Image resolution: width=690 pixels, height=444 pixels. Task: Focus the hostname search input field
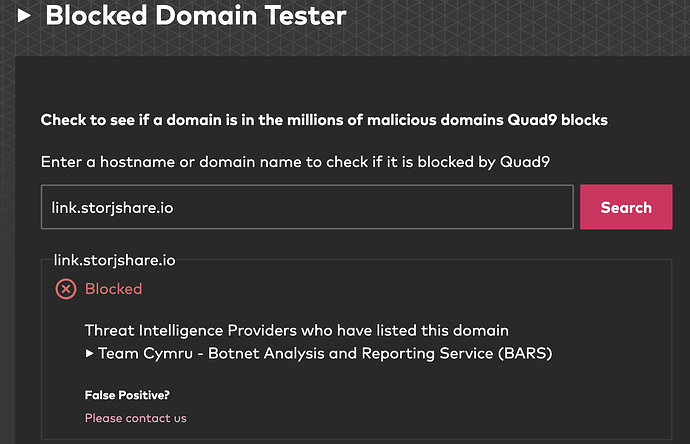pos(307,207)
